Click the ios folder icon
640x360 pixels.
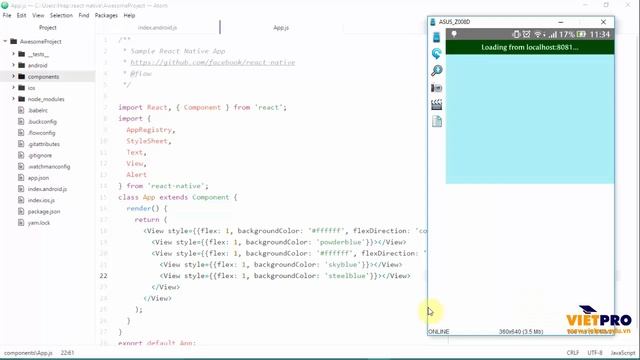(x=22, y=88)
